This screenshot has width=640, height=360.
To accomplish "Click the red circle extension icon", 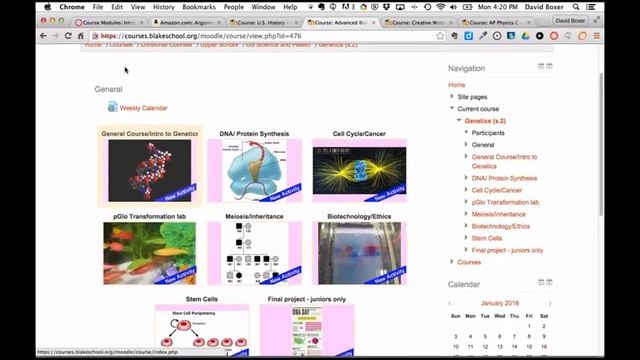I will [554, 36].
